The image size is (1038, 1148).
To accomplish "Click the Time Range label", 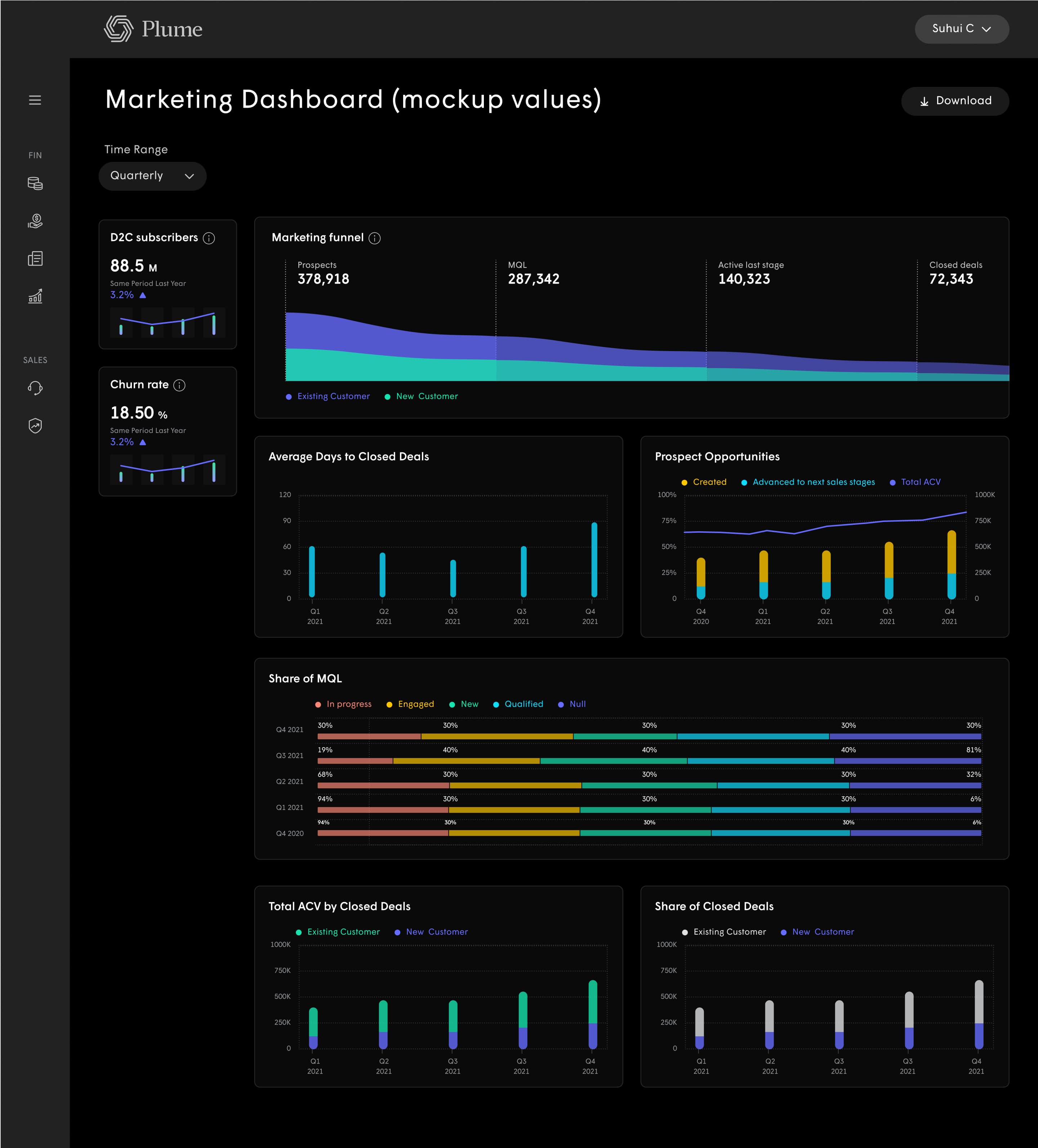I will 136,150.
